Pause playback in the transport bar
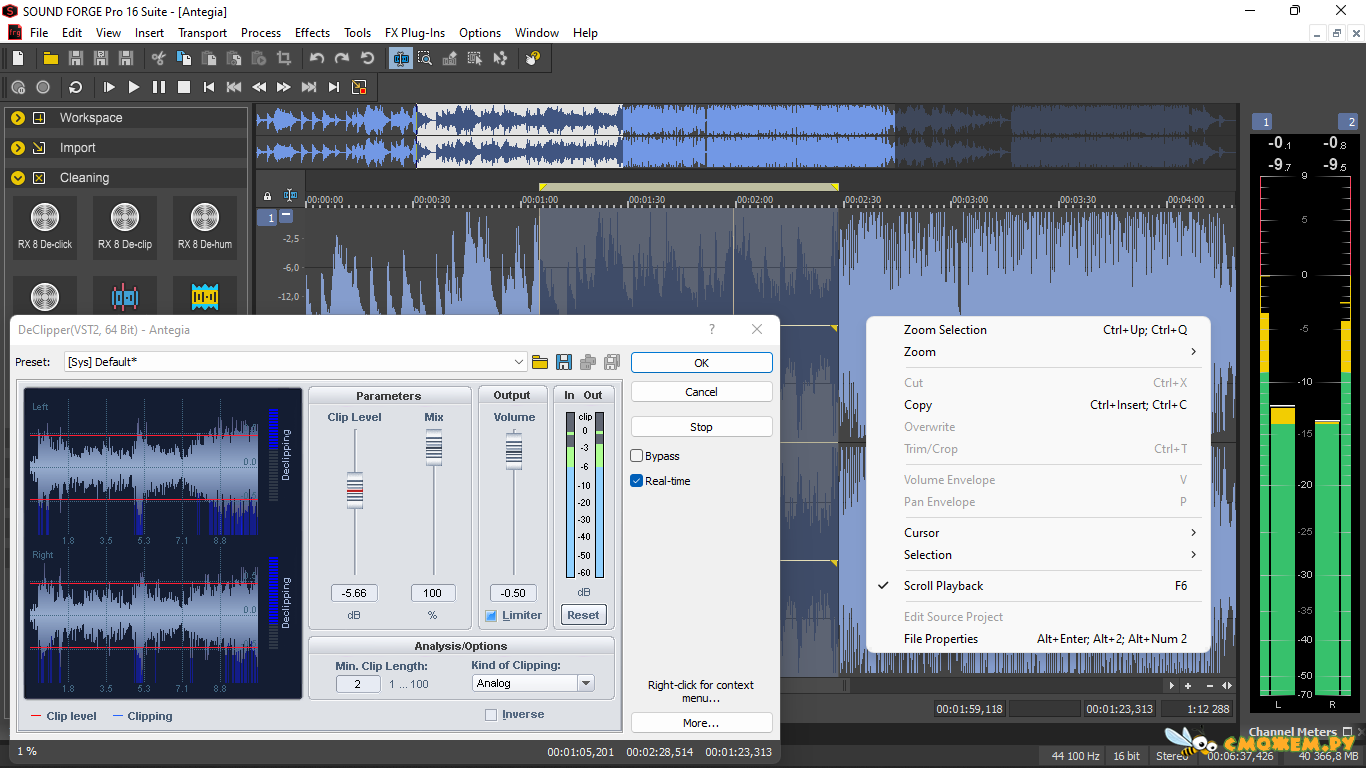The width and height of the screenshot is (1366, 768). pyautogui.click(x=159, y=87)
